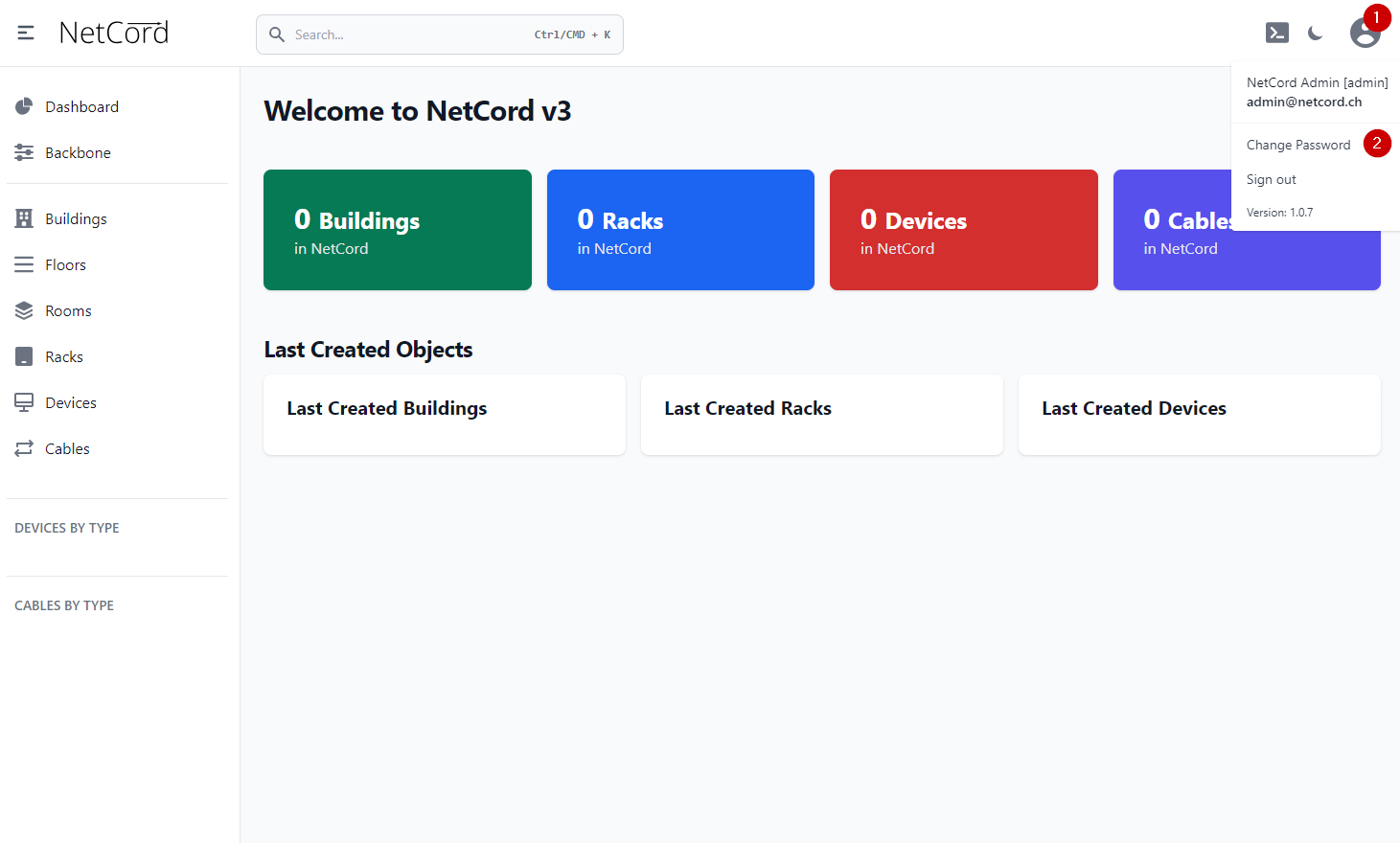Click the Devices monitor icon
Screen dimensions: 1400x843
click(24, 402)
